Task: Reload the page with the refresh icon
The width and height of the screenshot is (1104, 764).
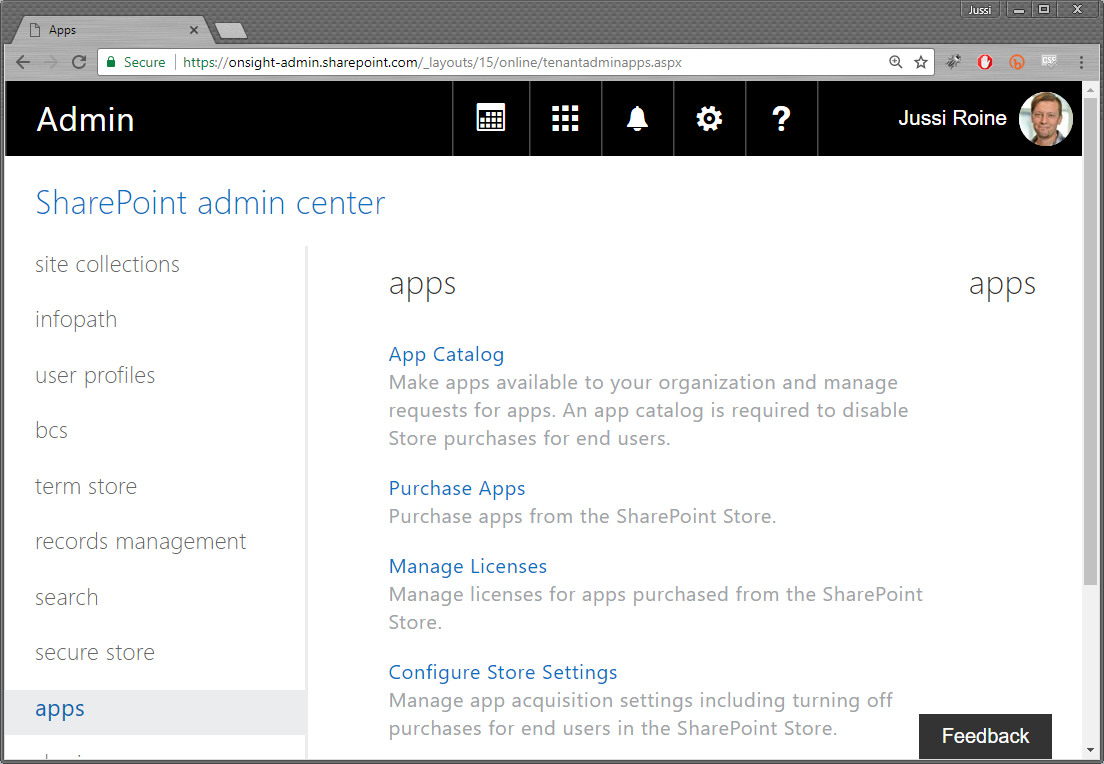Action: point(79,62)
